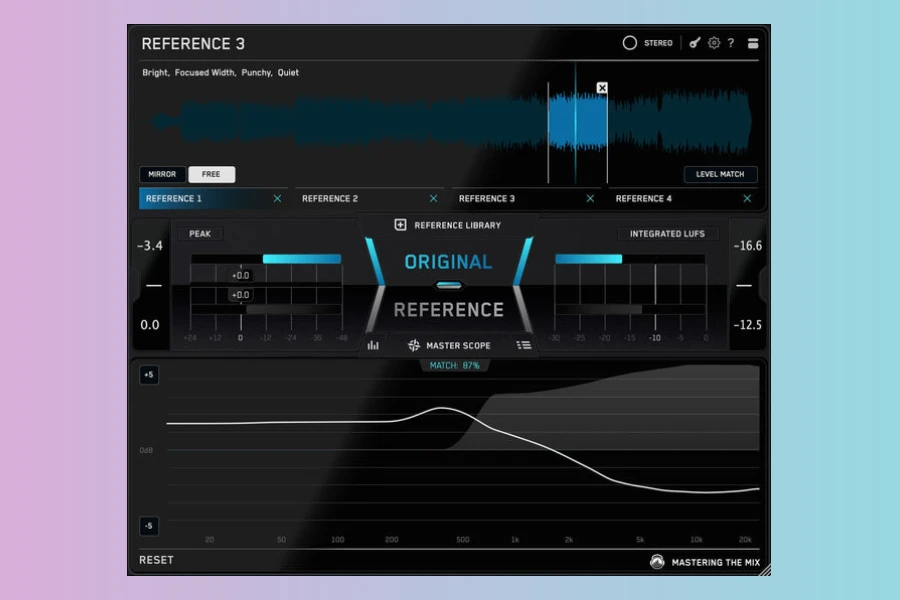The width and height of the screenshot is (900, 600).
Task: Open the Integrated LUFS meter selector
Action: pyautogui.click(x=667, y=234)
